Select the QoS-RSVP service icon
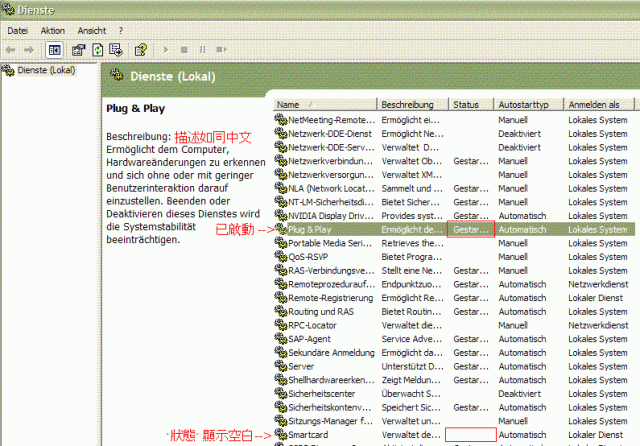This screenshot has height=446, width=640. 281,256
